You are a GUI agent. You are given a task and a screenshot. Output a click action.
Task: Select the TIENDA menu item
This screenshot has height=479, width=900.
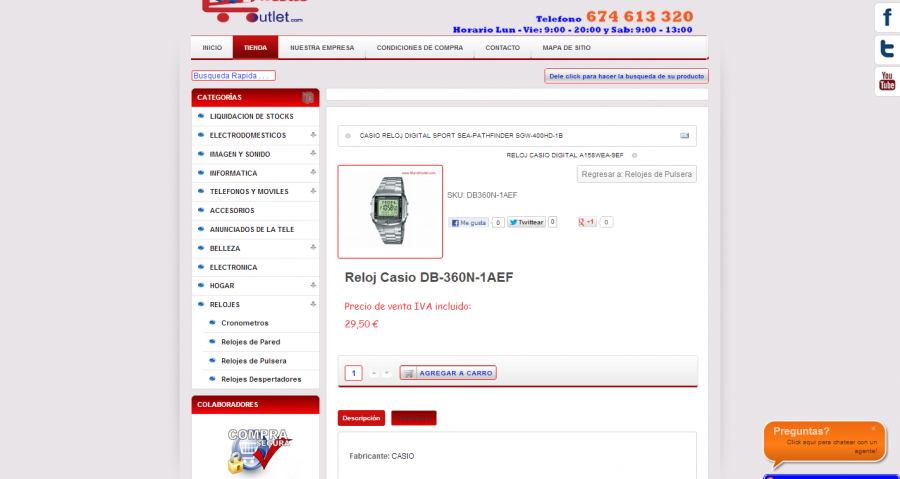click(x=255, y=48)
